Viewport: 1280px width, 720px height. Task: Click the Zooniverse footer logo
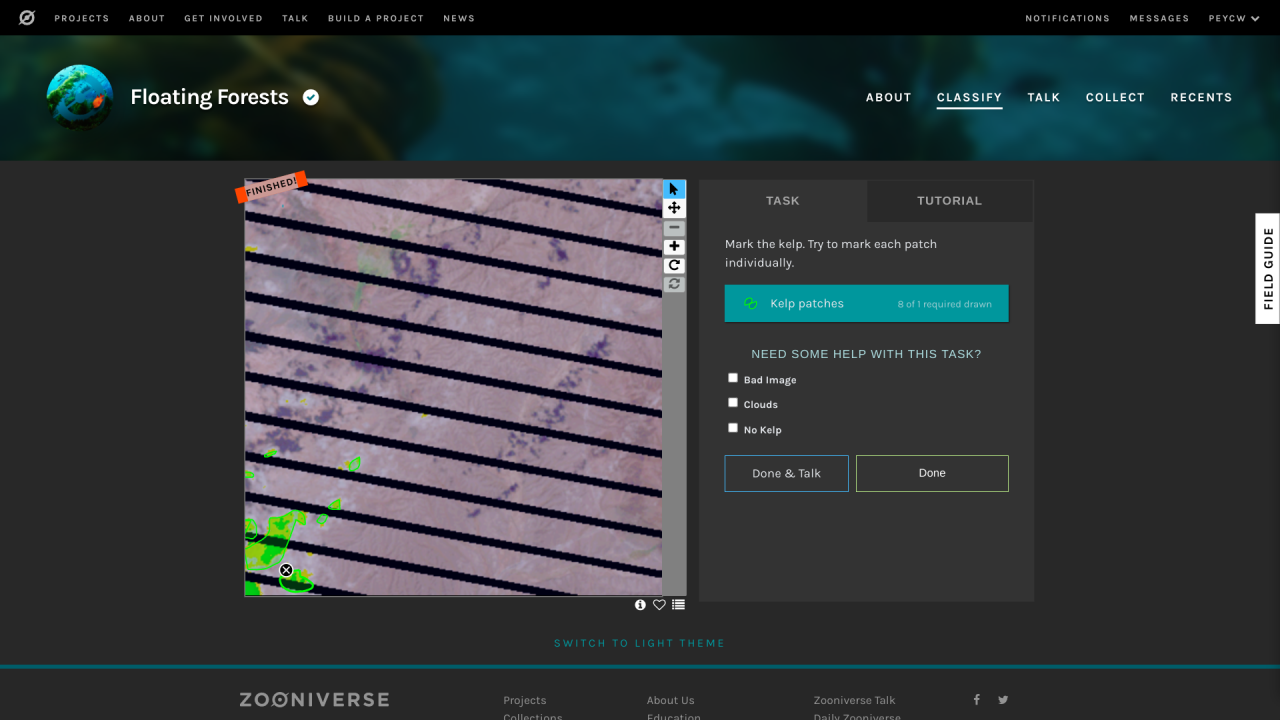(314, 699)
